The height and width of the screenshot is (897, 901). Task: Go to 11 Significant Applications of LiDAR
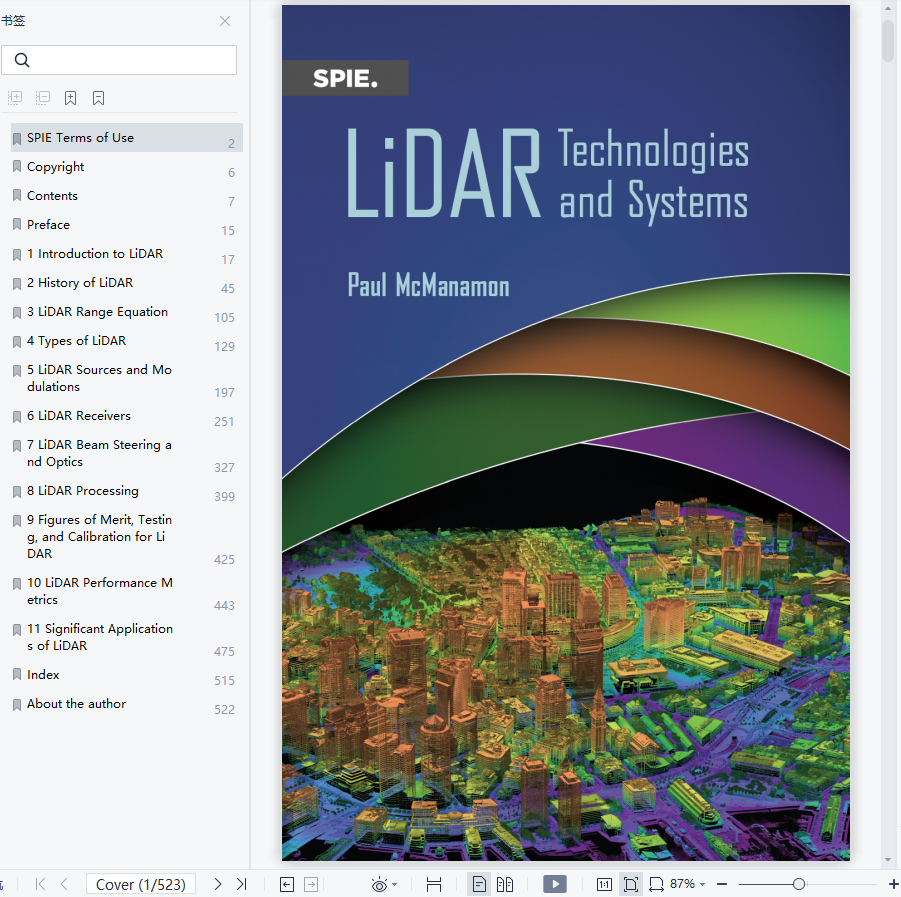point(127,637)
